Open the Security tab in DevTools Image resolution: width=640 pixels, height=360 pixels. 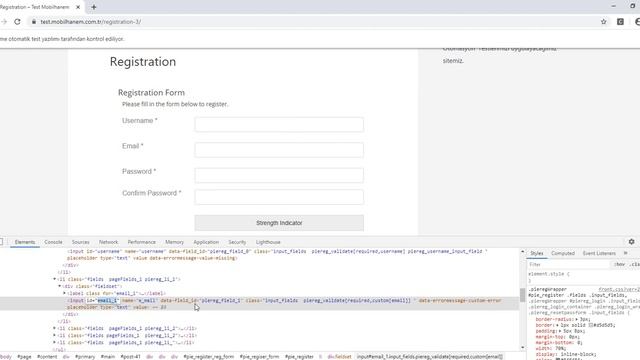point(237,242)
